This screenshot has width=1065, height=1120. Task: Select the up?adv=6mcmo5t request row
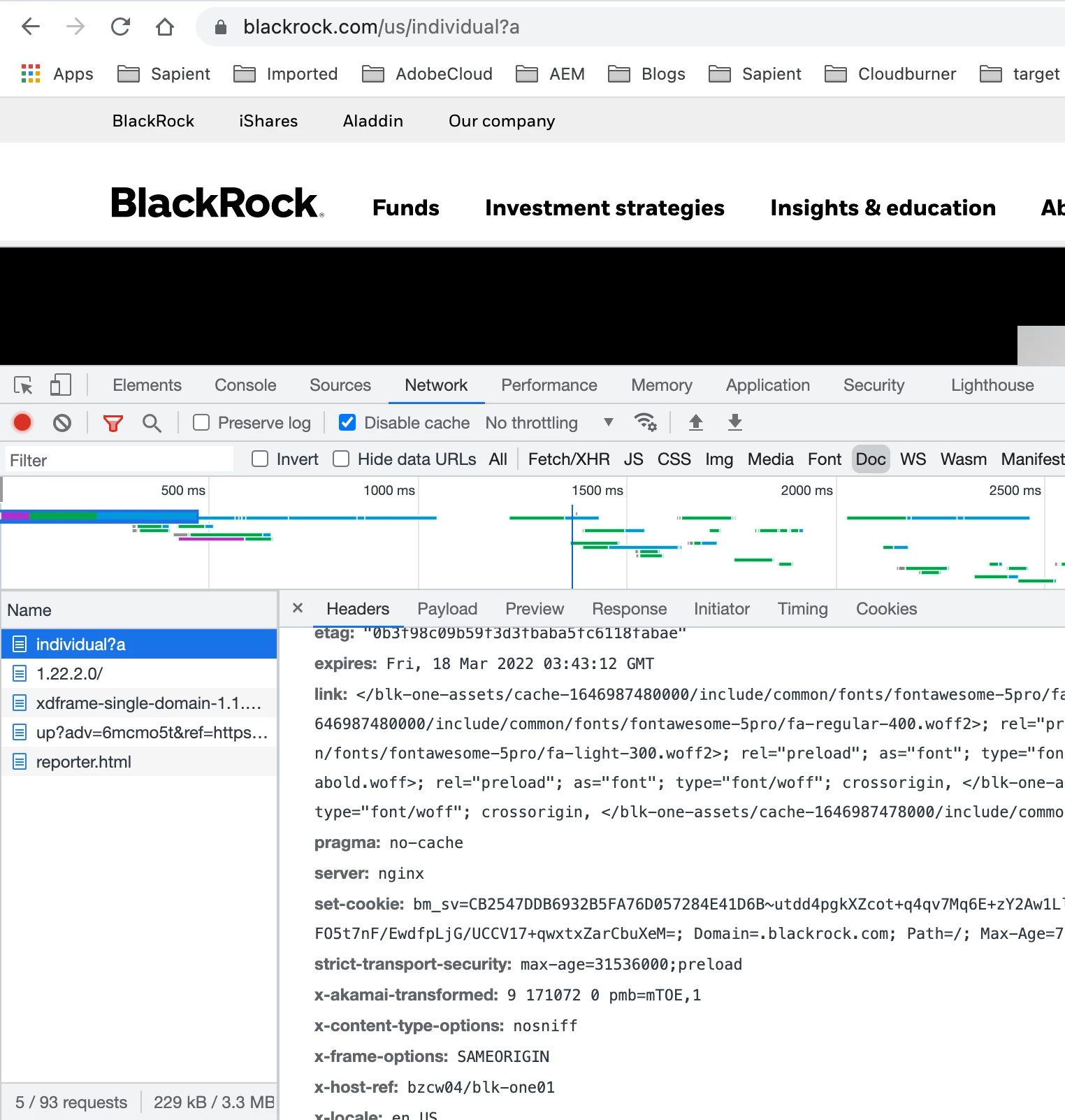coord(139,732)
